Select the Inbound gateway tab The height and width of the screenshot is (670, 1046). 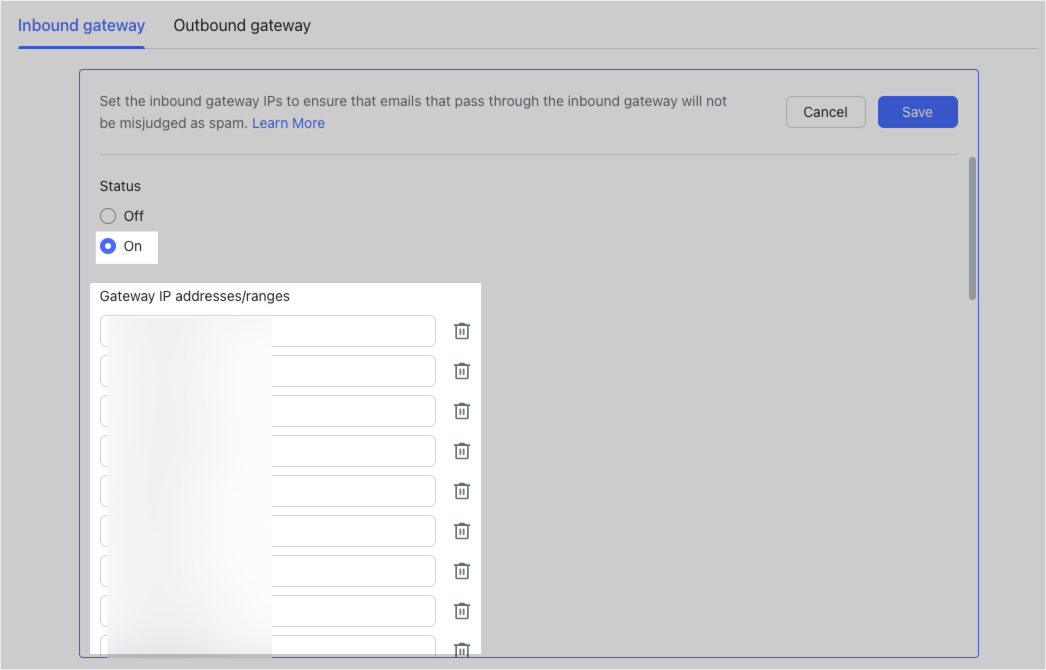81,25
